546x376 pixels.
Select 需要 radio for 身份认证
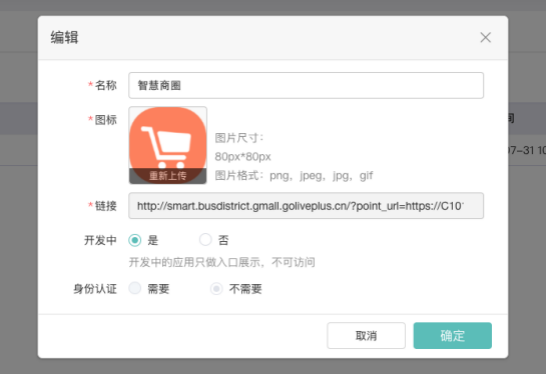tap(135, 288)
